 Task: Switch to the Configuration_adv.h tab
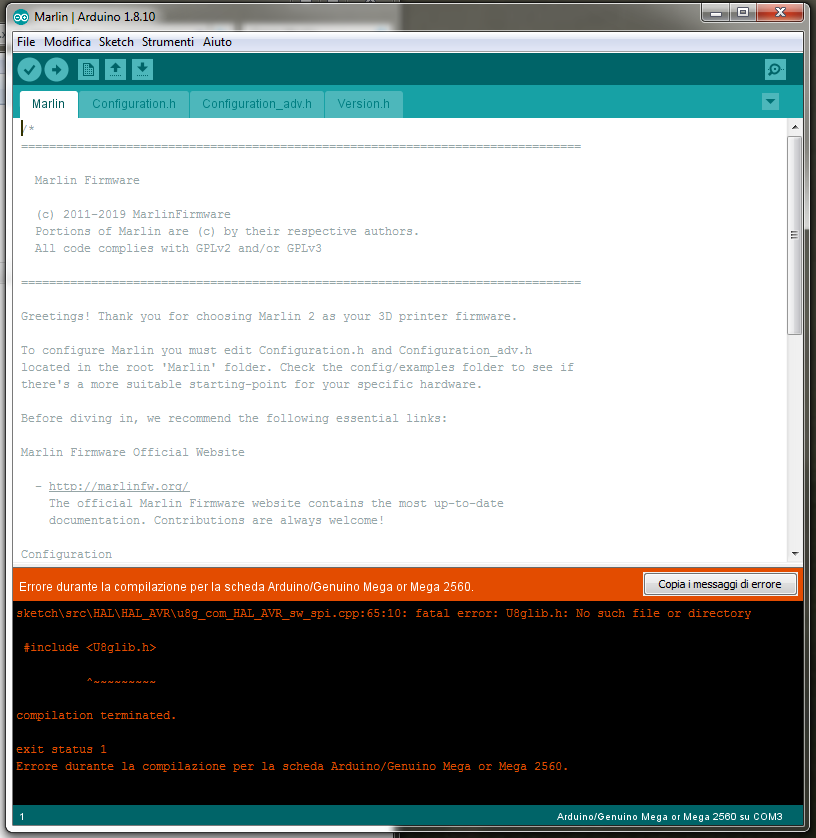pyautogui.click(x=257, y=104)
